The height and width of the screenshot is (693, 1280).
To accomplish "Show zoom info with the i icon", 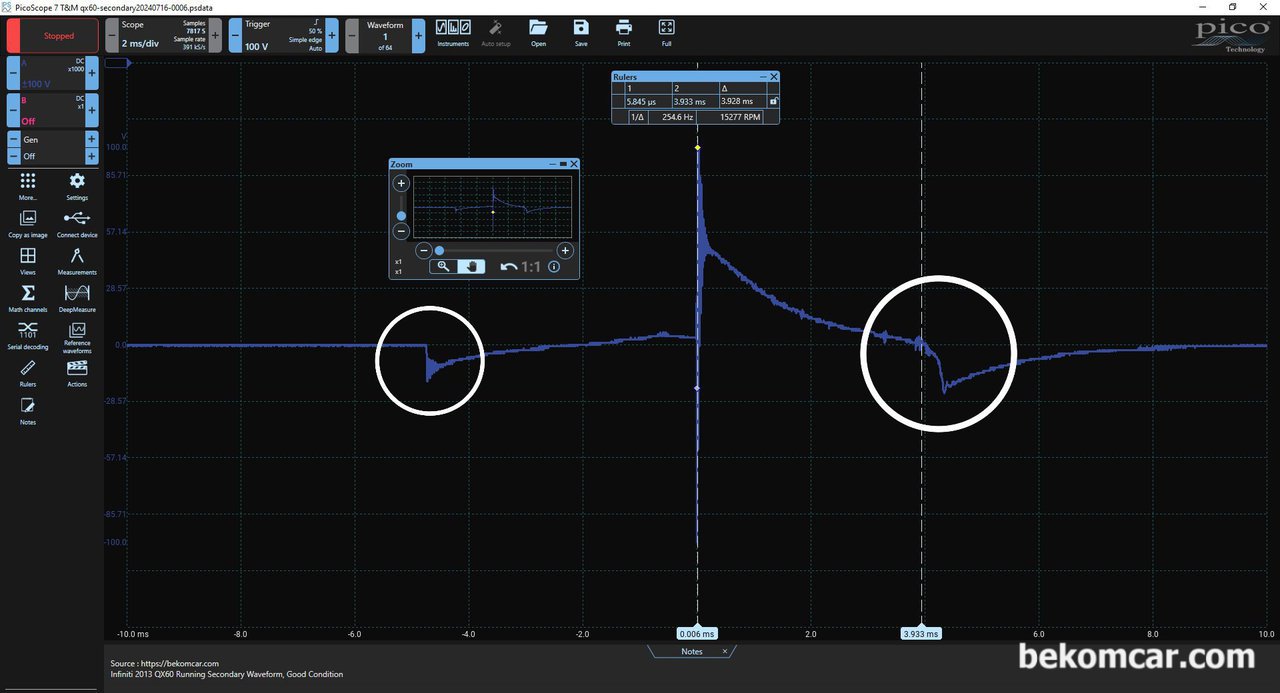I will point(554,267).
